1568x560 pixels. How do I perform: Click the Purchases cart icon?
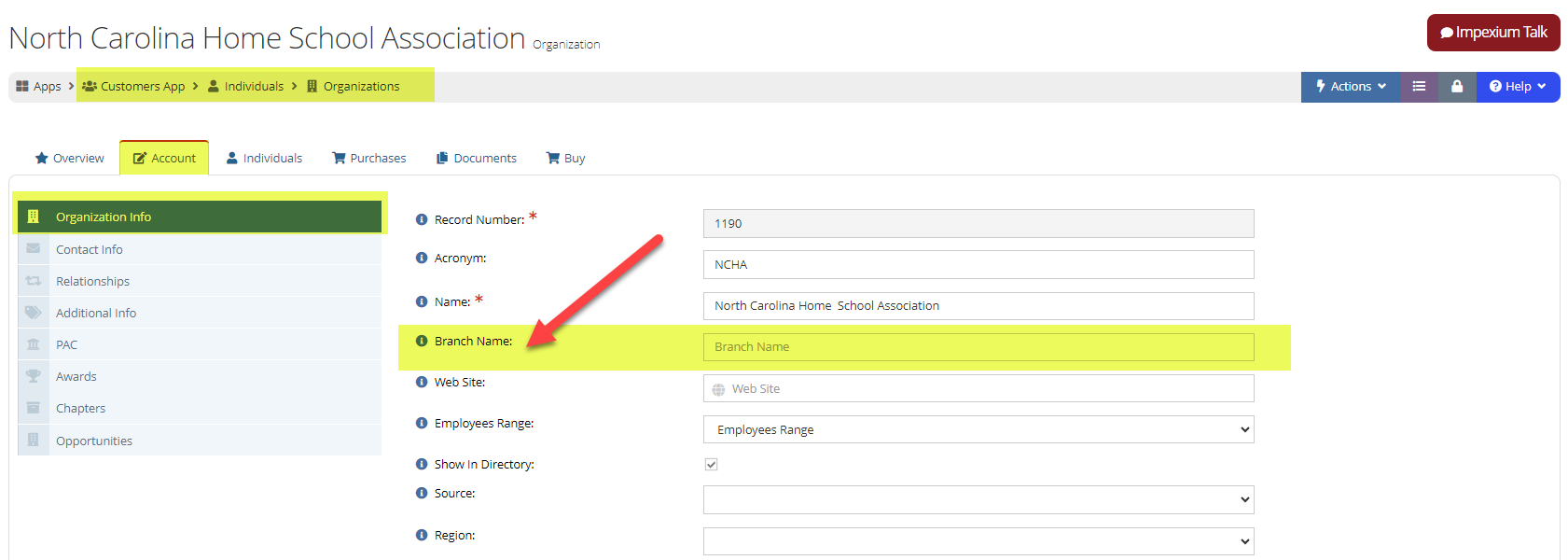pyautogui.click(x=340, y=158)
